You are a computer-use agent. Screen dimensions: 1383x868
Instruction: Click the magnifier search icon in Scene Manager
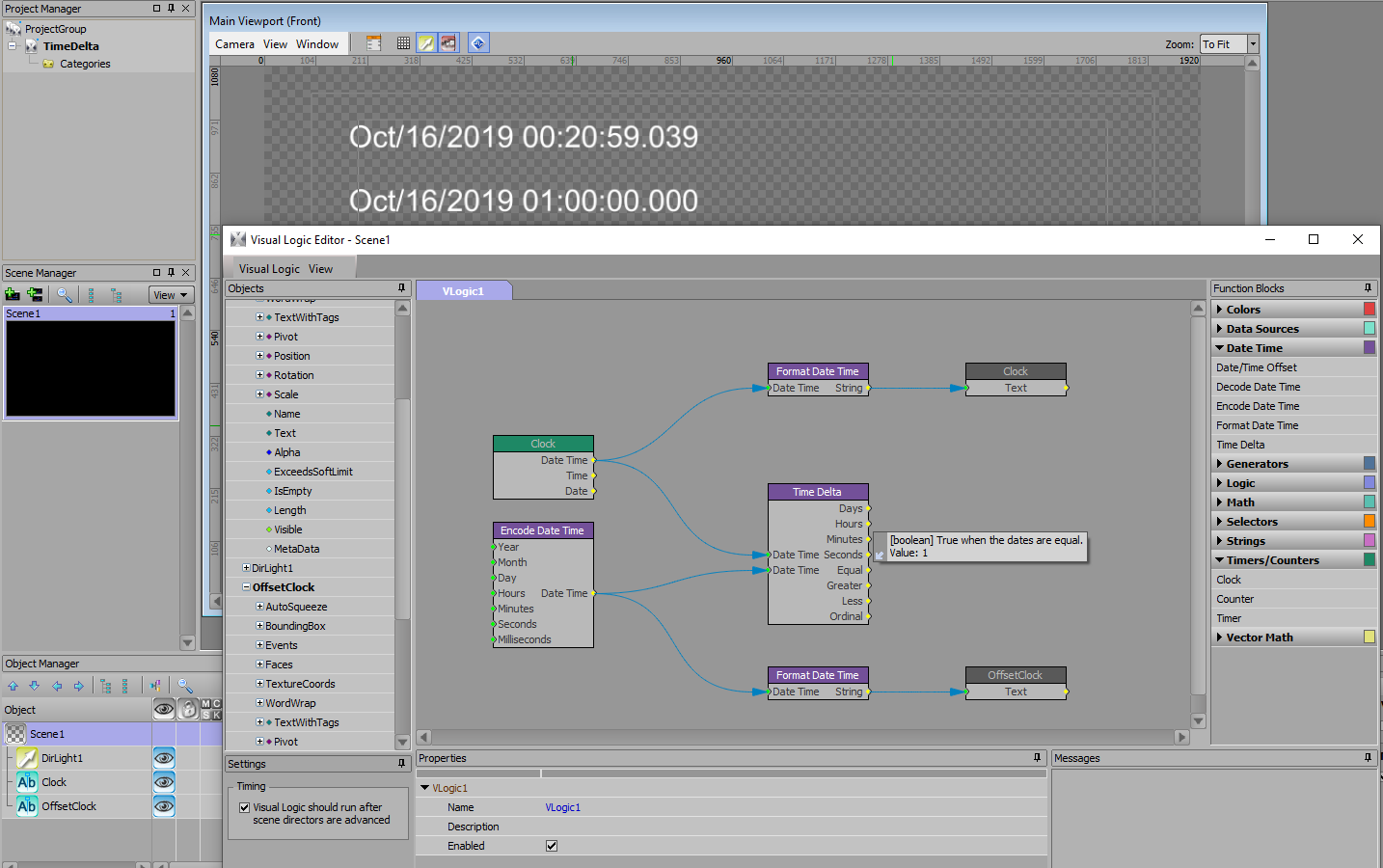point(64,295)
